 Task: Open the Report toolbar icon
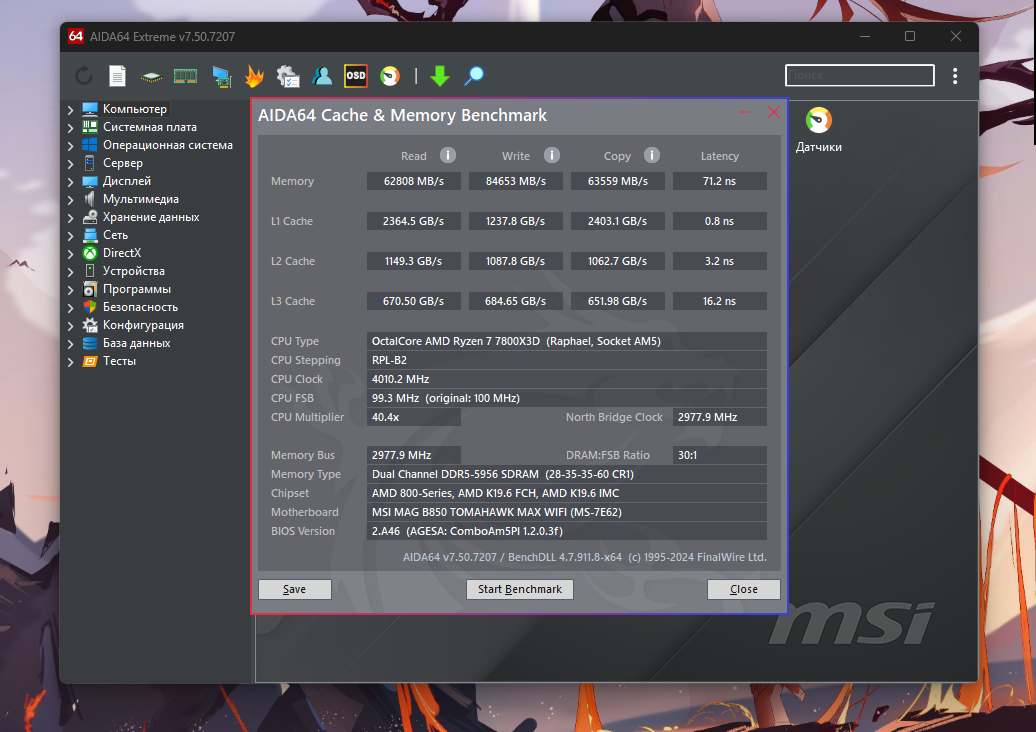118,76
